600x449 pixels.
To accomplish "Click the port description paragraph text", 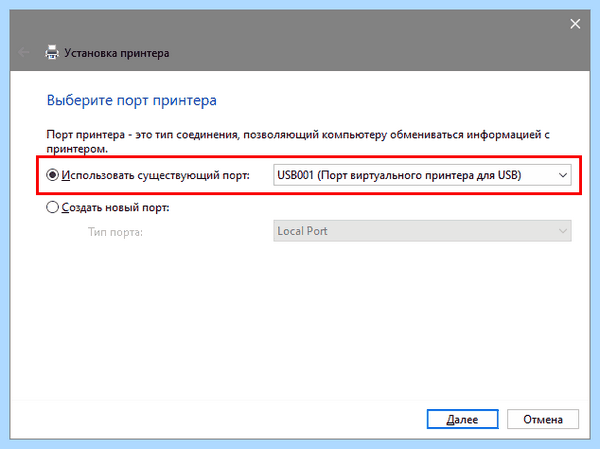I will click(298, 141).
